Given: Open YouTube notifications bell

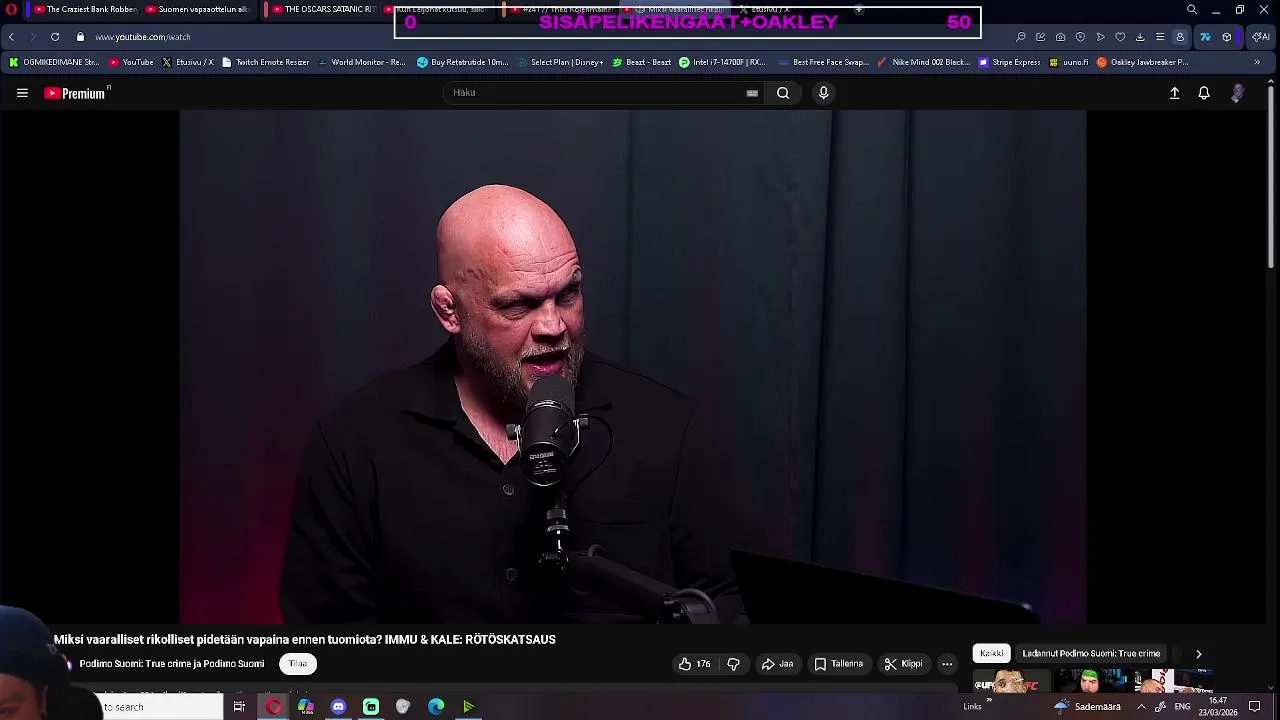Looking at the screenshot, I should (1204, 93).
